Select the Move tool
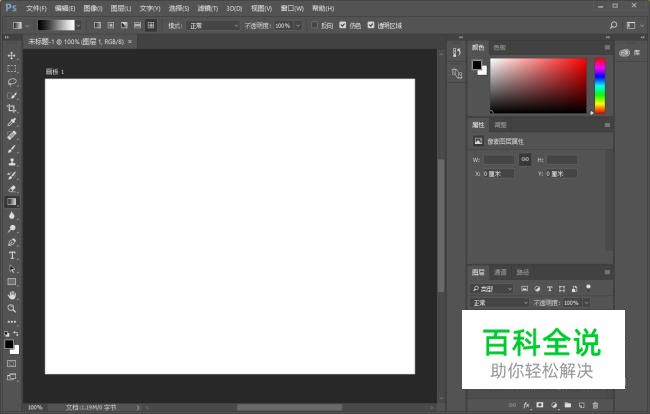 pos(12,55)
